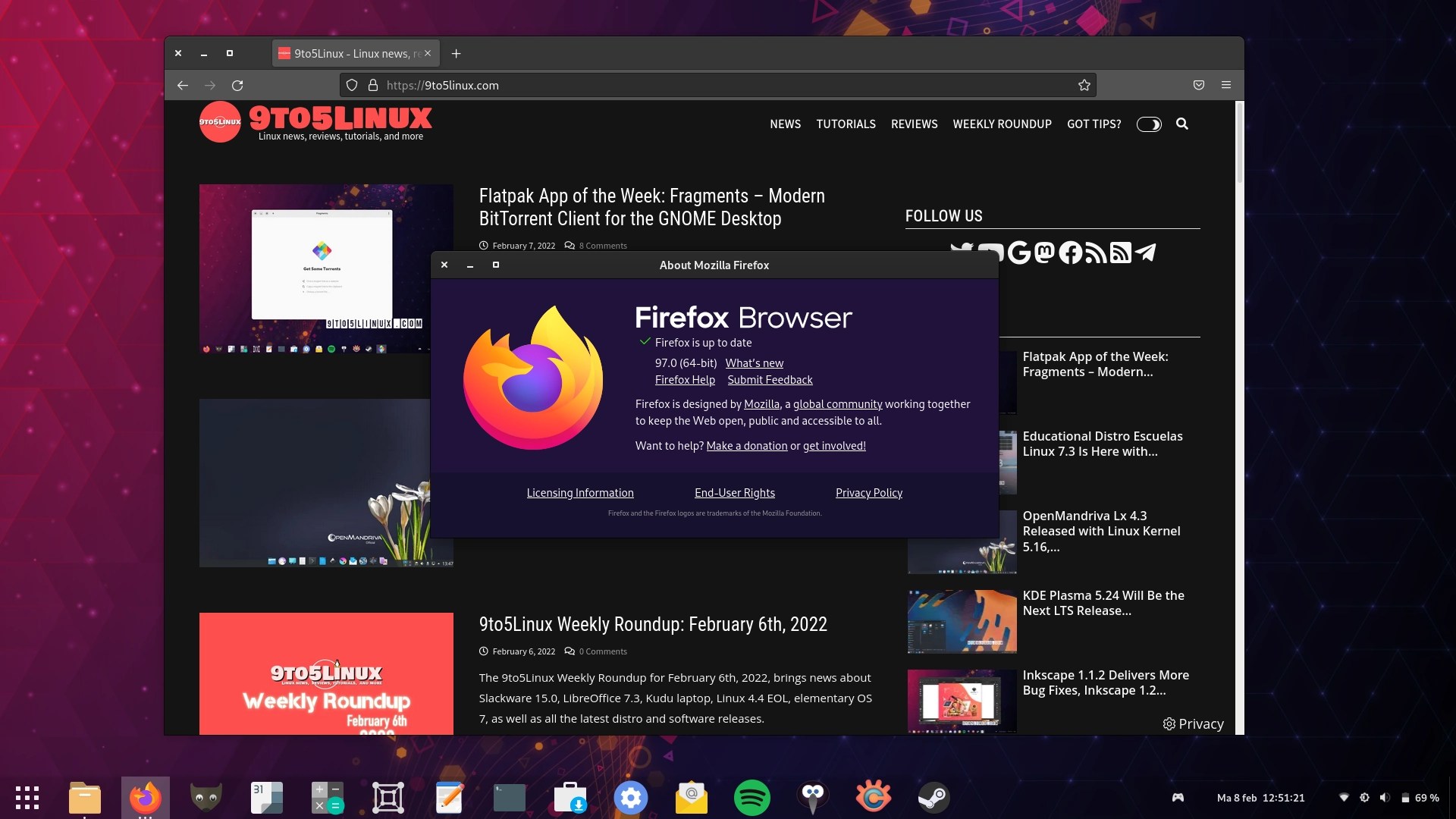Click the search icon on 9to5Linux
Viewport: 1456px width, 819px height.
pyautogui.click(x=1182, y=123)
